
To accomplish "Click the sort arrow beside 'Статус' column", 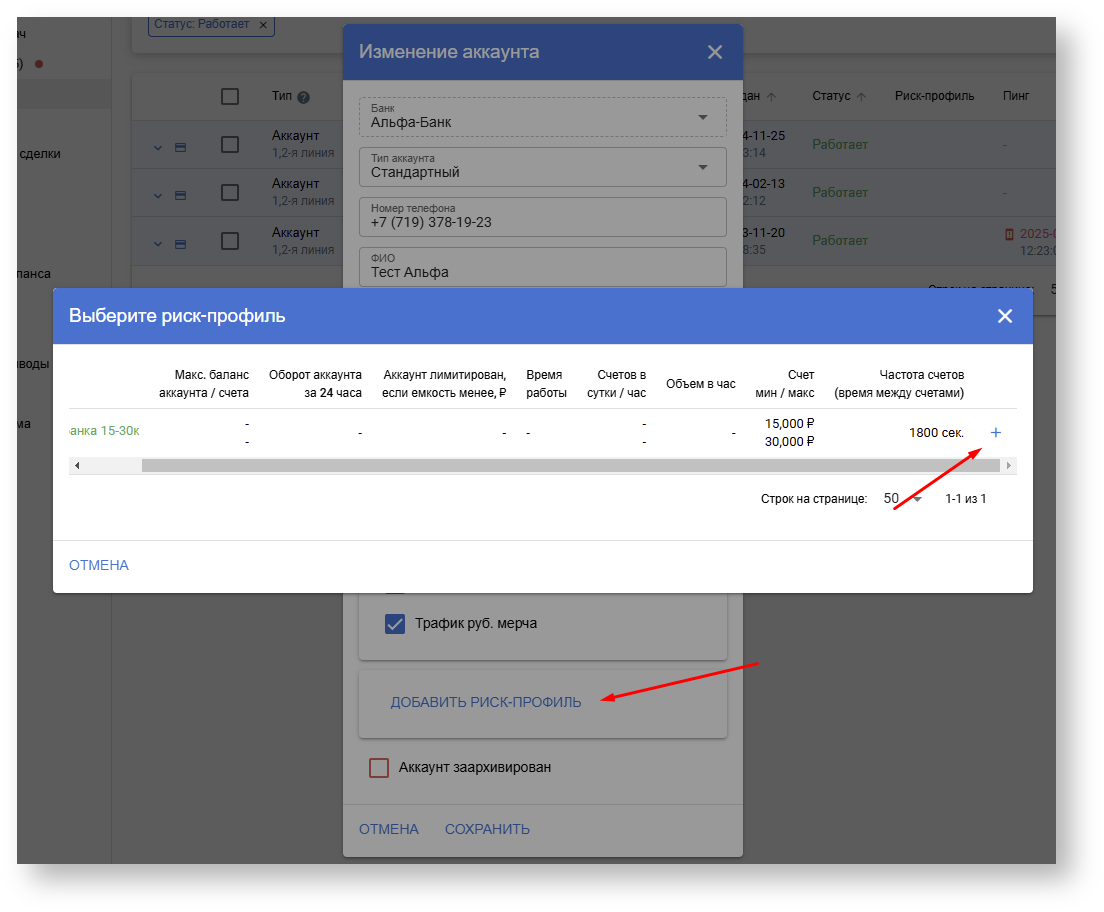I will click(x=862, y=97).
